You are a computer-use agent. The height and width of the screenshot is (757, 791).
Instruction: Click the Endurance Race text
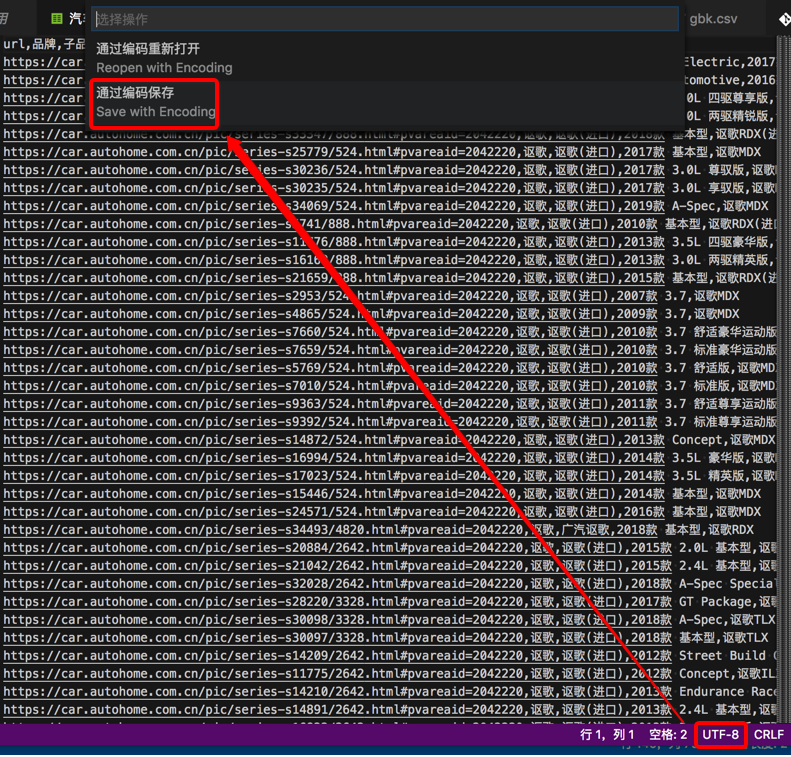click(x=727, y=692)
